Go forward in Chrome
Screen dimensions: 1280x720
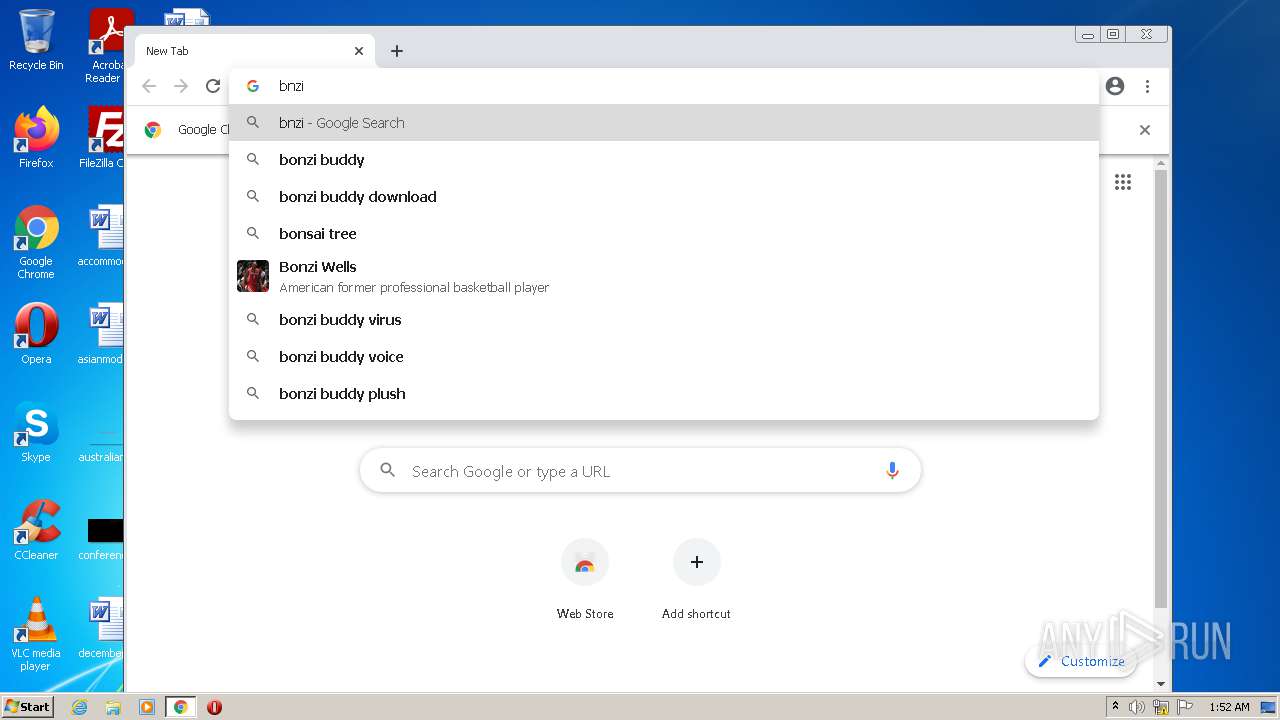pyautogui.click(x=181, y=86)
